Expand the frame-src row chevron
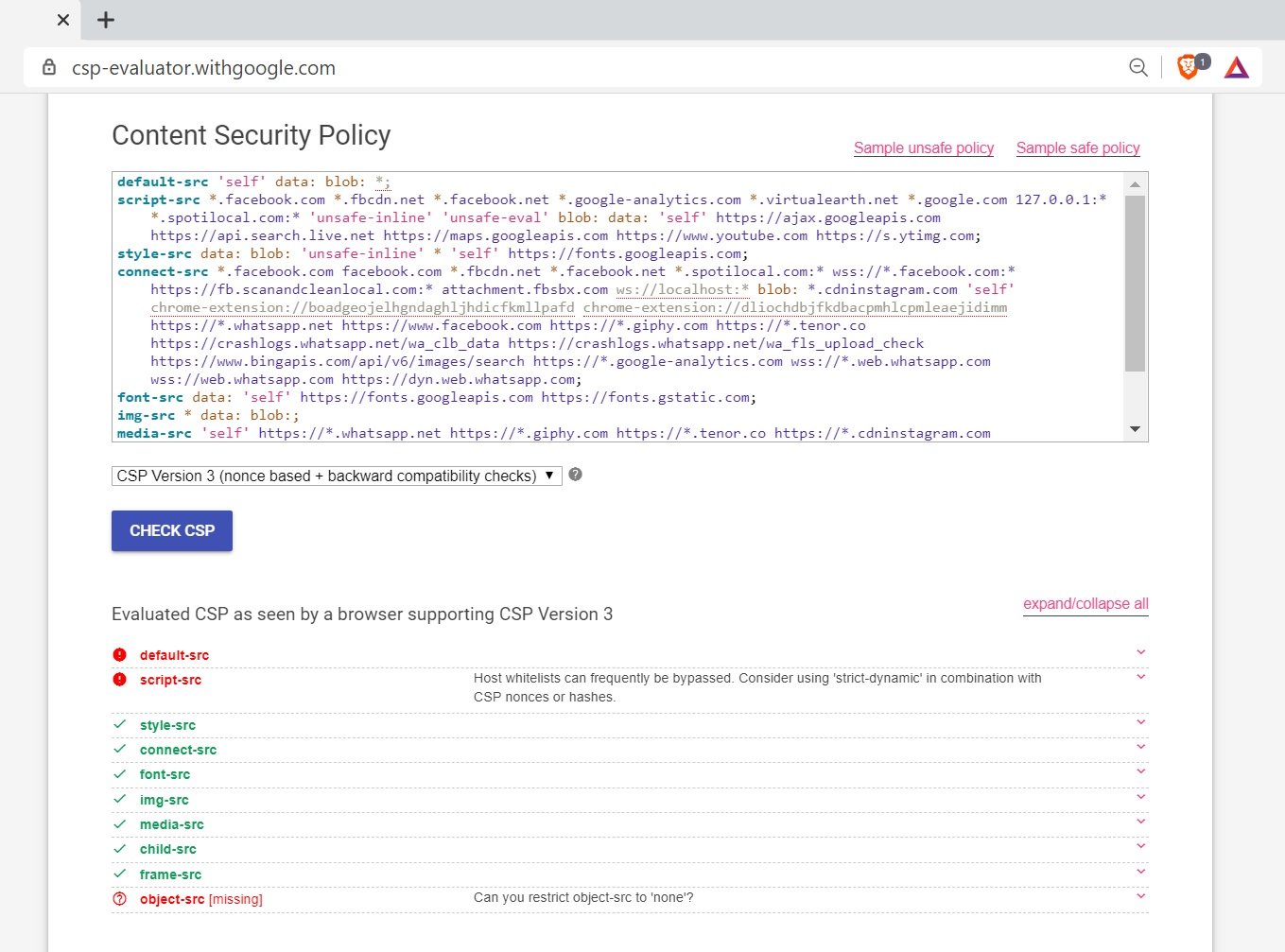 [1141, 872]
